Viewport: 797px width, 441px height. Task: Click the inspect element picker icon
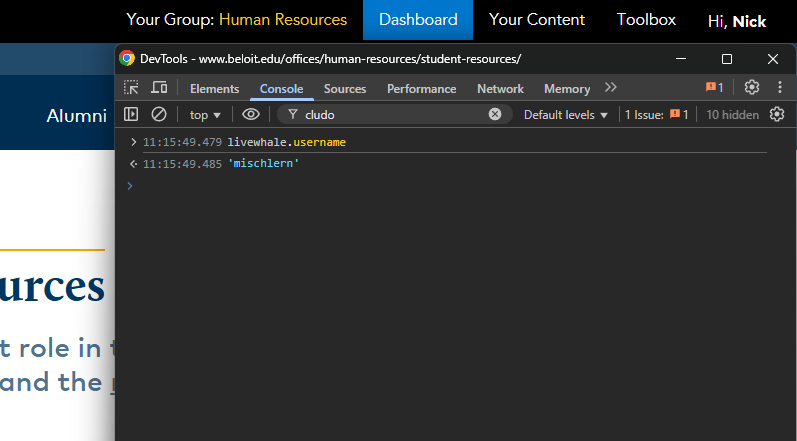(132, 88)
